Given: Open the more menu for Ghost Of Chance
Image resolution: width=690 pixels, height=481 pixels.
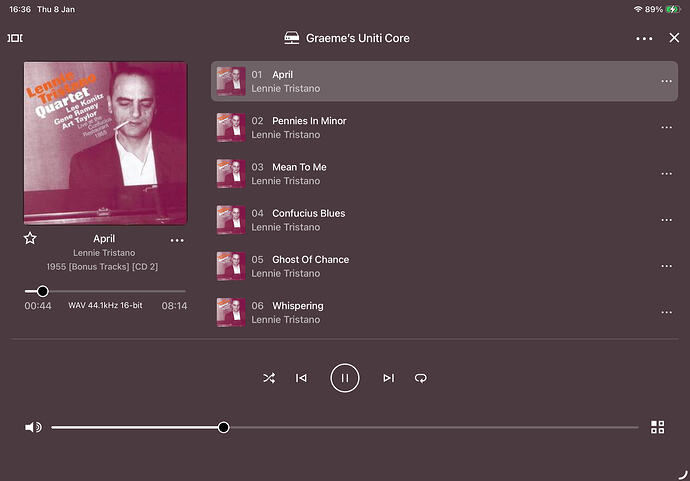Looking at the screenshot, I should click(x=666, y=266).
